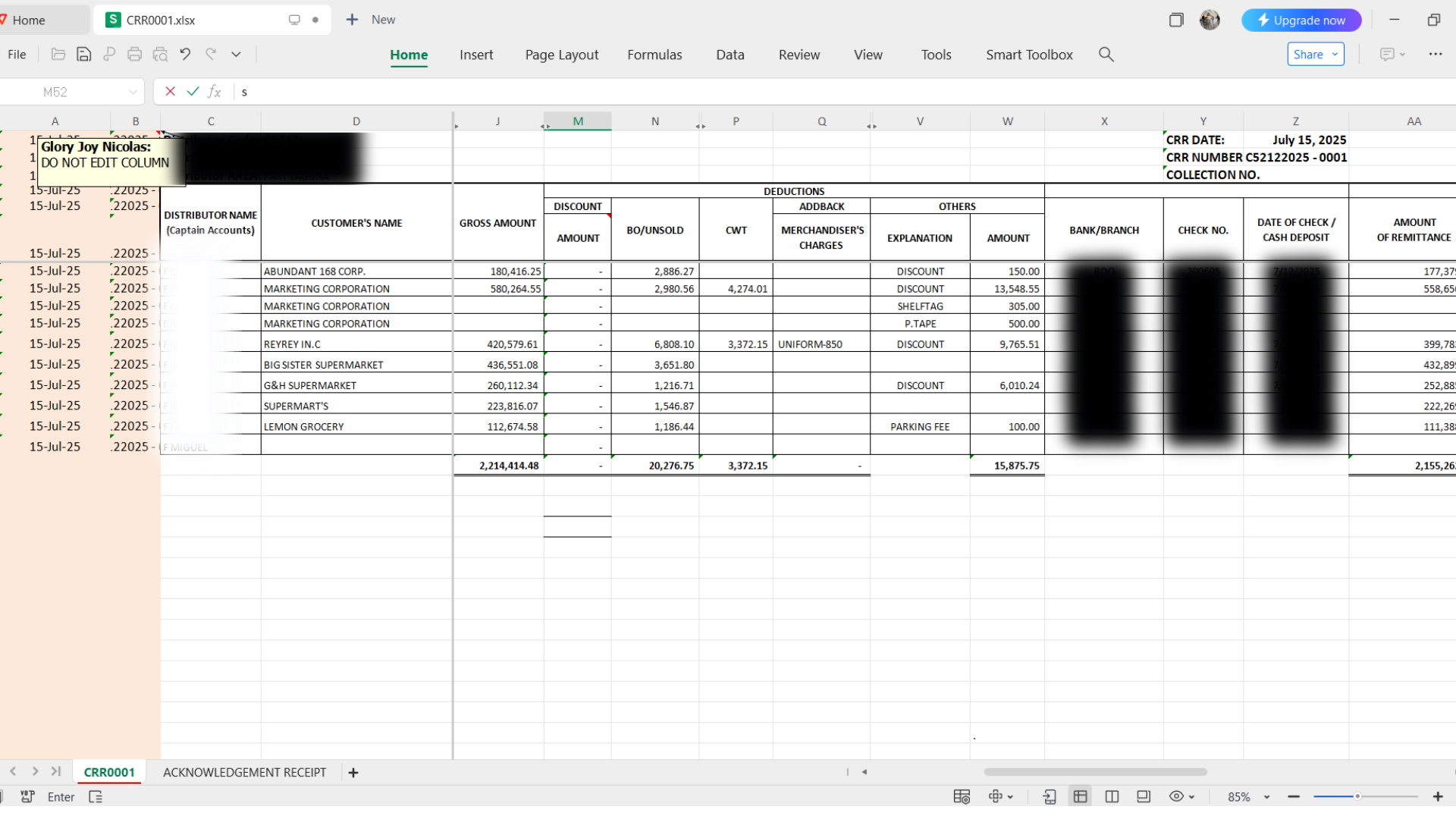
Task: Toggle Normal view in status bar
Action: 1080,796
